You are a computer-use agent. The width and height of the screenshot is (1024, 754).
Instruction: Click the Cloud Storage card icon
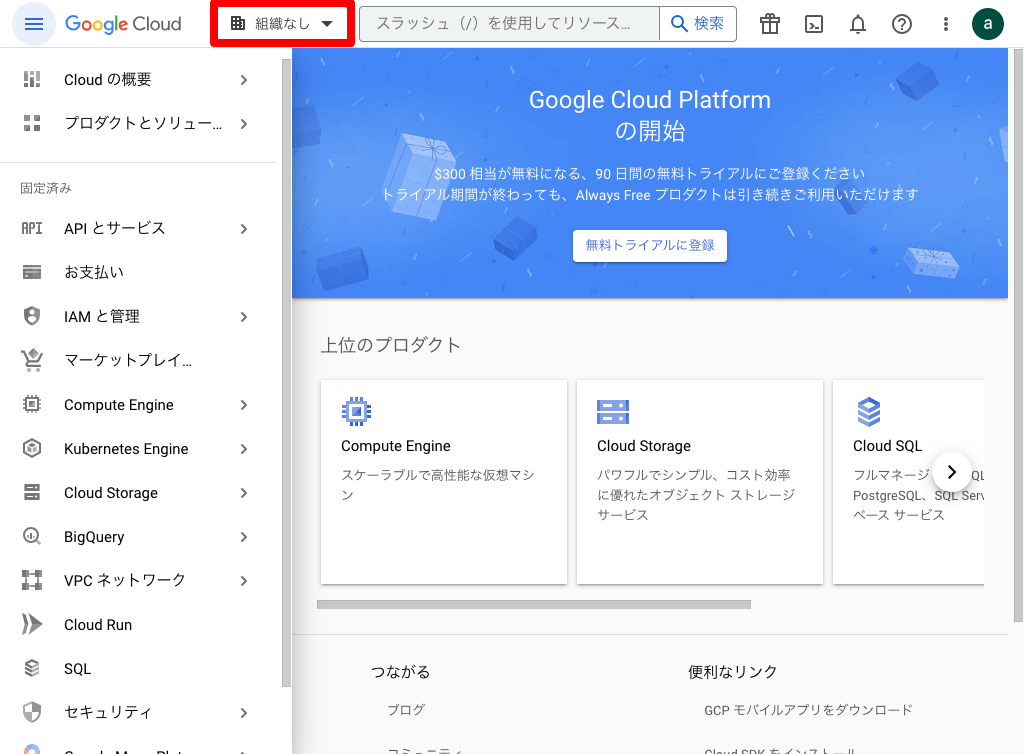click(613, 410)
